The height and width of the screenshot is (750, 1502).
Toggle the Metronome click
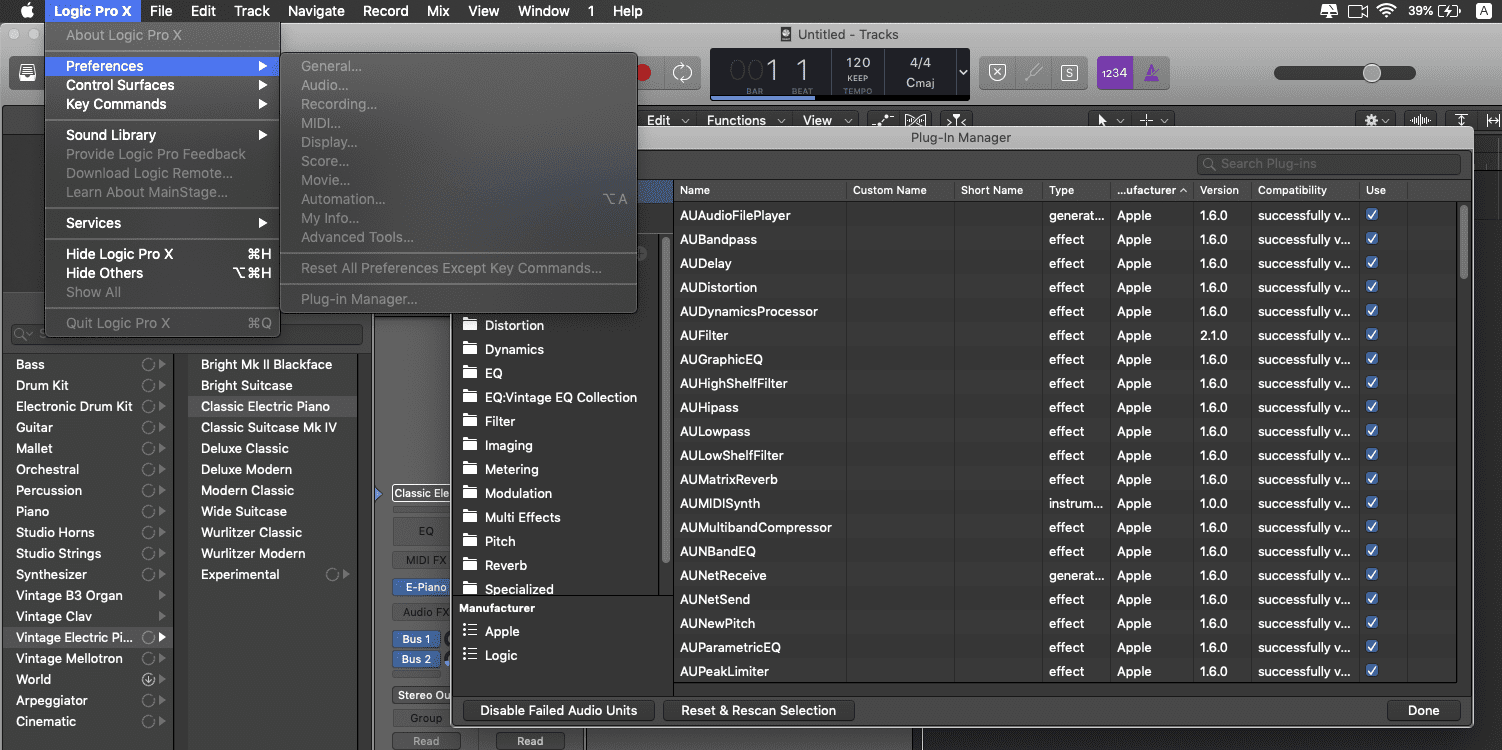point(1151,72)
